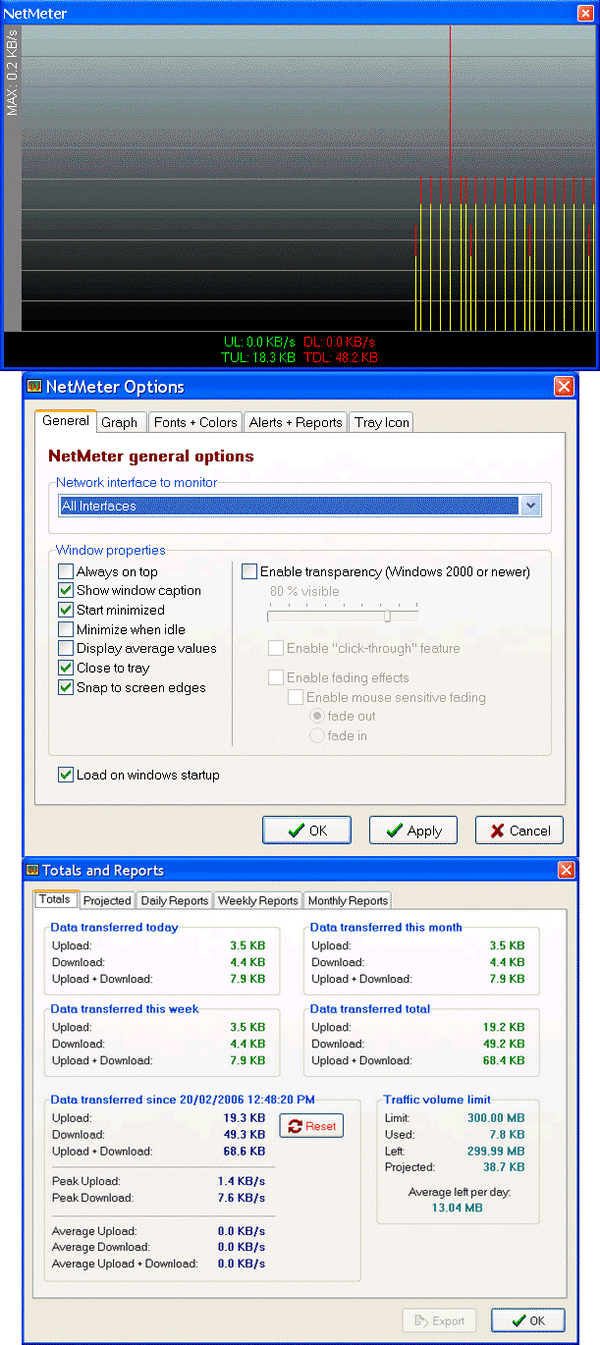Open Monthly Reports tab

click(347, 901)
